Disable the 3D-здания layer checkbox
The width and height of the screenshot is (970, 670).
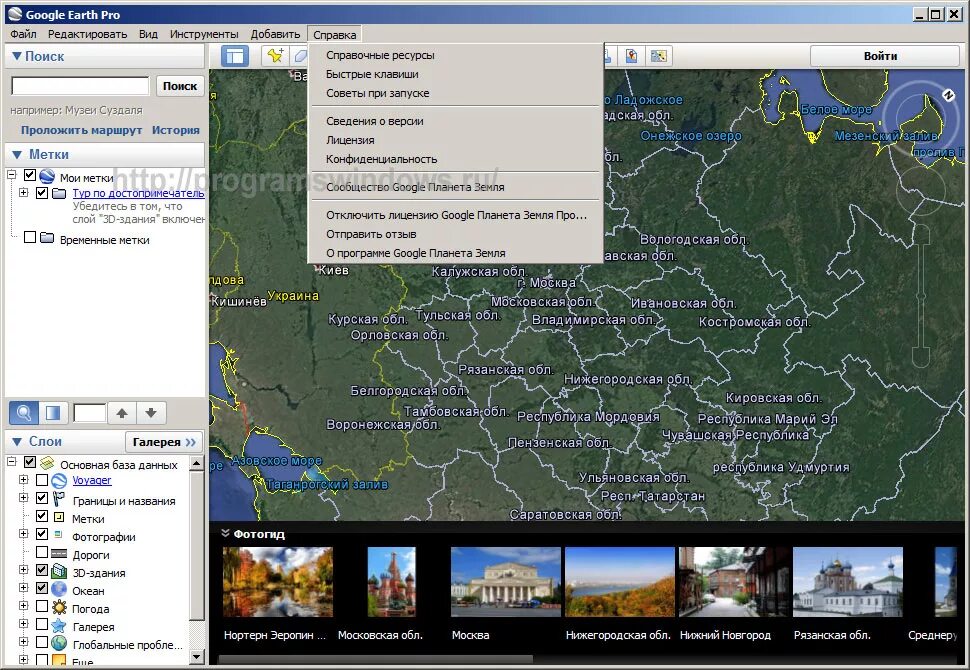click(x=41, y=569)
